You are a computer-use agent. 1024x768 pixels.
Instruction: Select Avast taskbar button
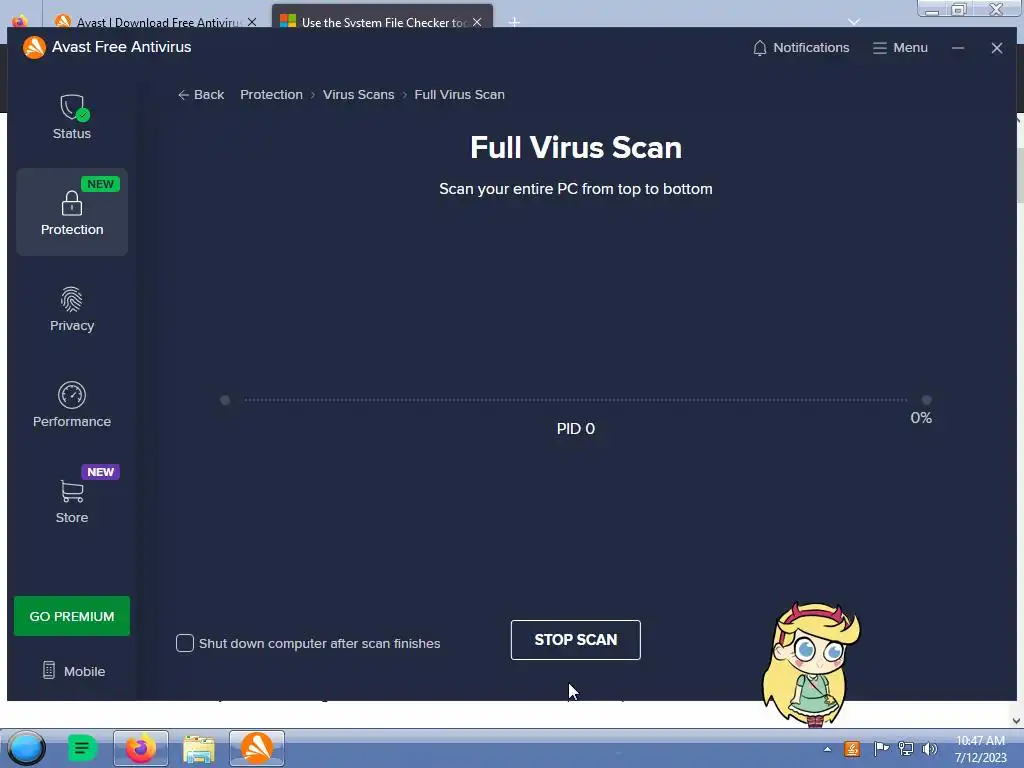[257, 748]
